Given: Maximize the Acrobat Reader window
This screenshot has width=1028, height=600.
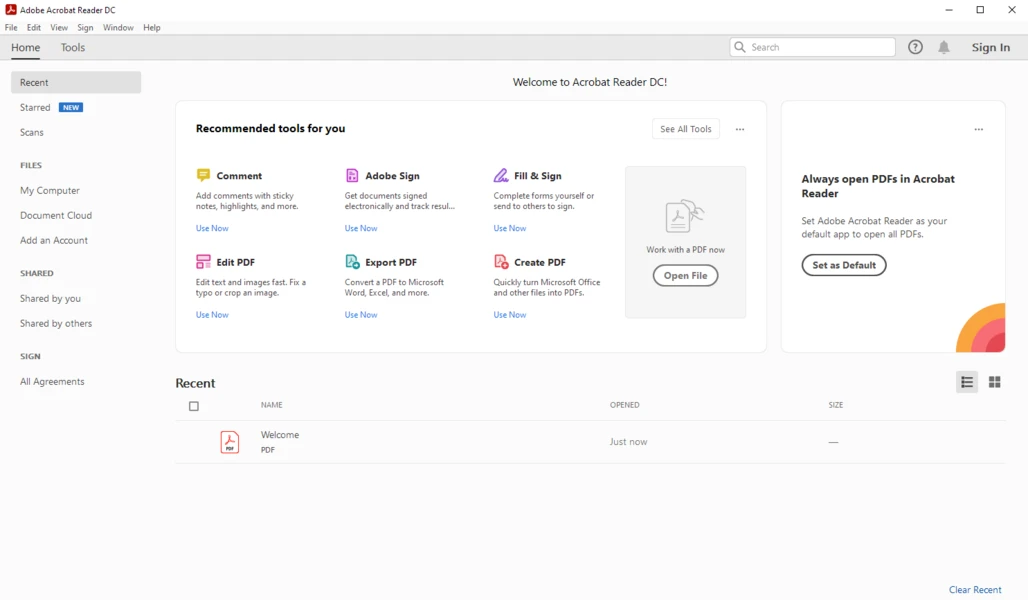Looking at the screenshot, I should point(980,10).
